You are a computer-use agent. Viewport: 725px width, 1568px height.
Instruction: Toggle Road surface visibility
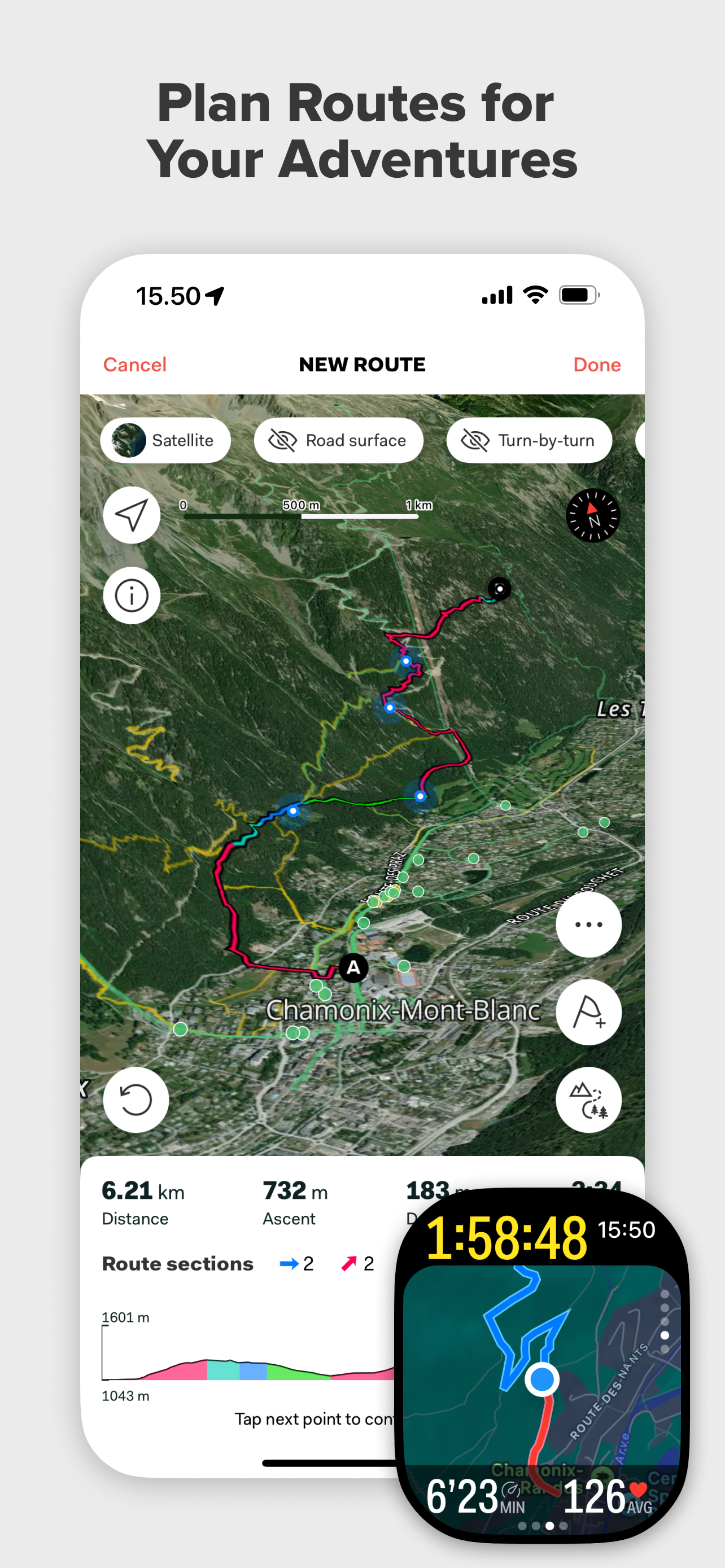338,440
